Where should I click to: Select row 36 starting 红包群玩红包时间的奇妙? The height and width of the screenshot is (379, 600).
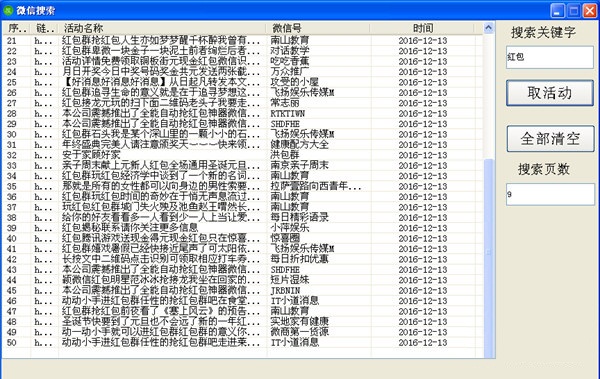(x=243, y=197)
